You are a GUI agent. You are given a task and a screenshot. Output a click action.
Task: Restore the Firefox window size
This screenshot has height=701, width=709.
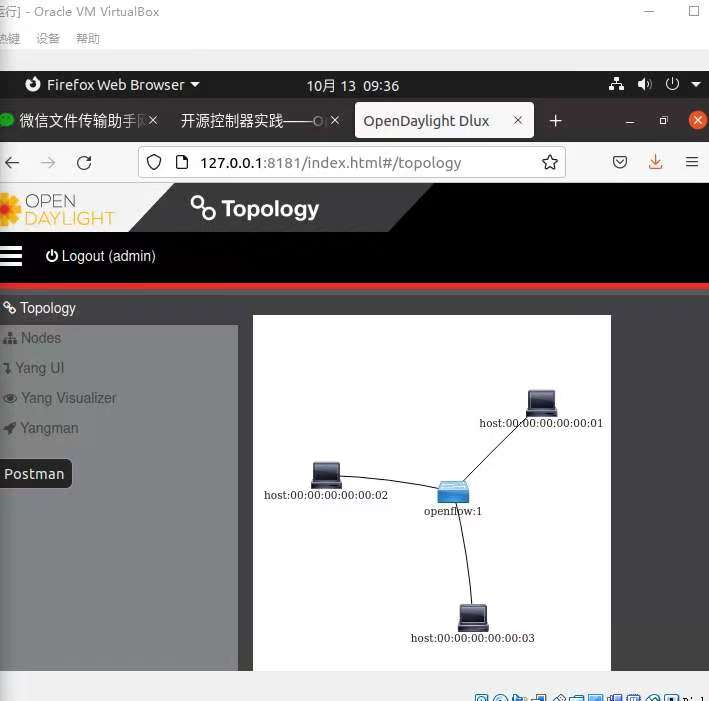(x=663, y=120)
